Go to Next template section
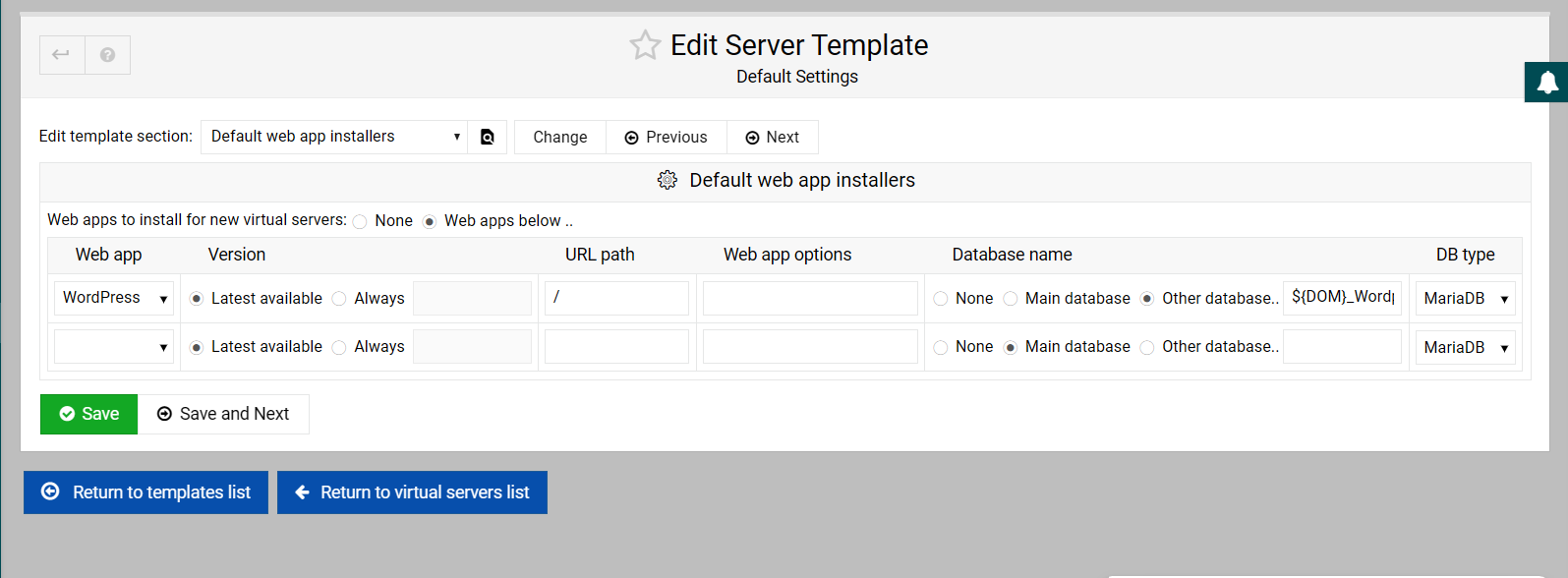The image size is (1568, 578). (x=772, y=138)
